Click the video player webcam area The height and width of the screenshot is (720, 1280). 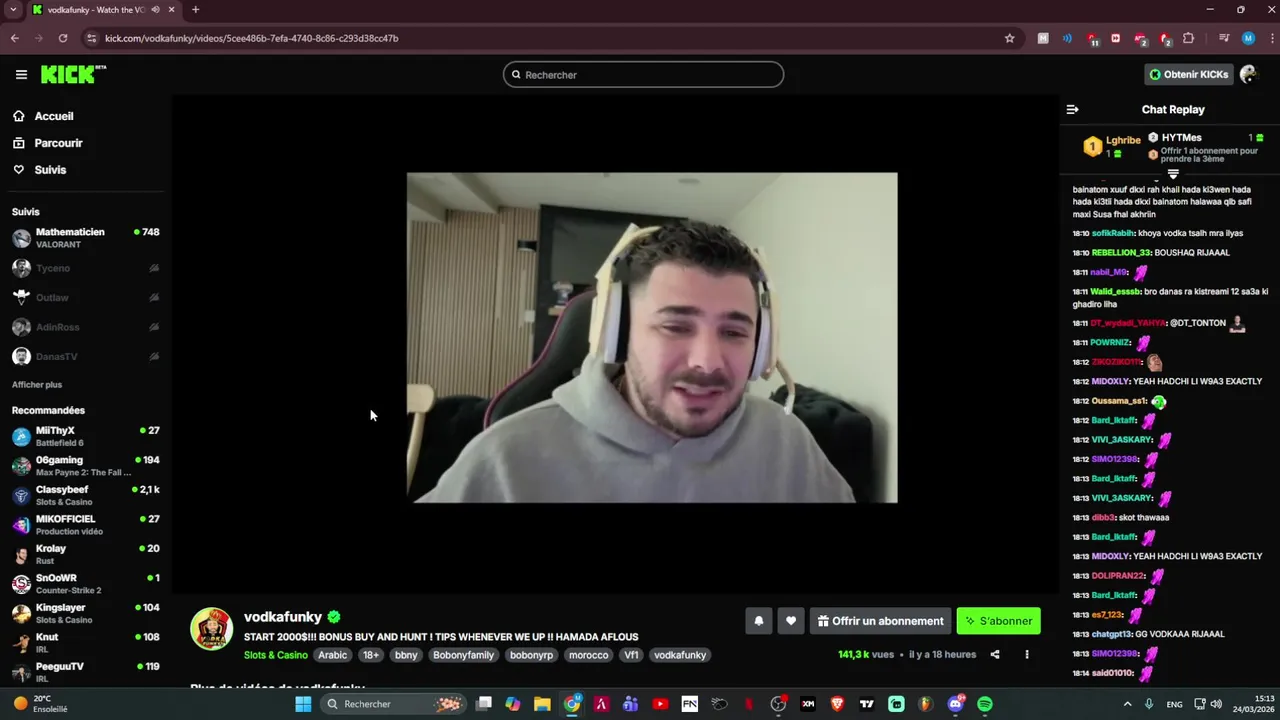(652, 338)
